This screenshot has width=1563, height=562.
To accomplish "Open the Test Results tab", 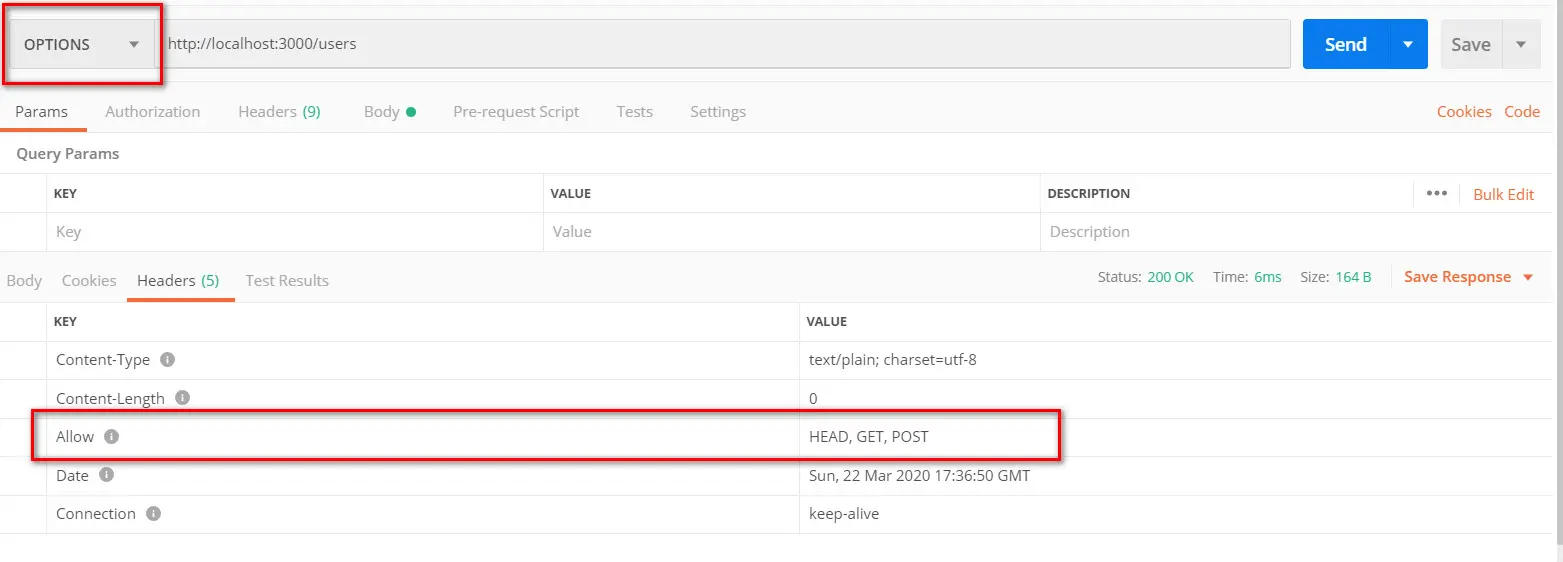I will pos(287,280).
